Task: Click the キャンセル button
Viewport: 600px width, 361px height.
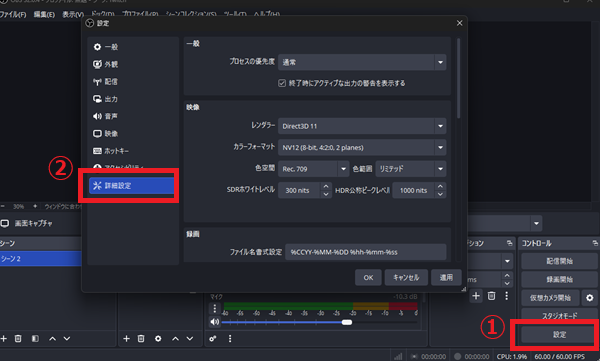Action: [x=406, y=278]
